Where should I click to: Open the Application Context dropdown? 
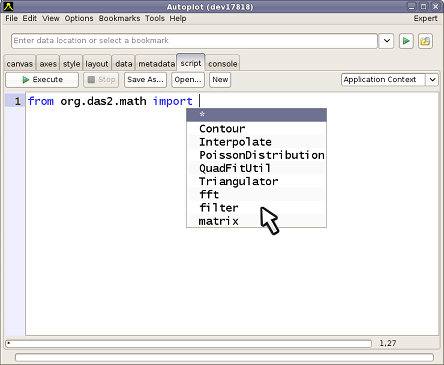click(390, 80)
